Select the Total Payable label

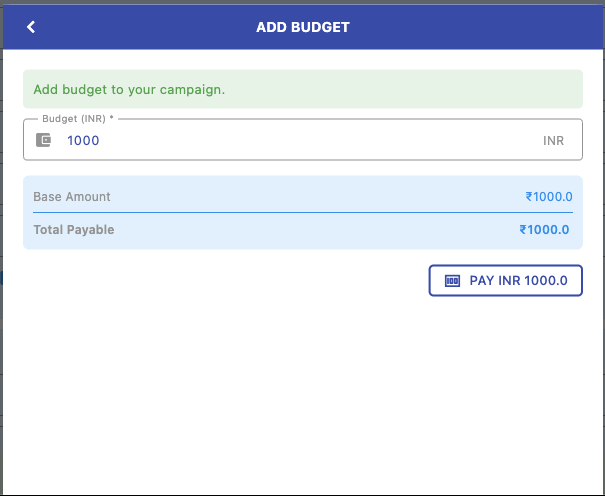coord(74,230)
